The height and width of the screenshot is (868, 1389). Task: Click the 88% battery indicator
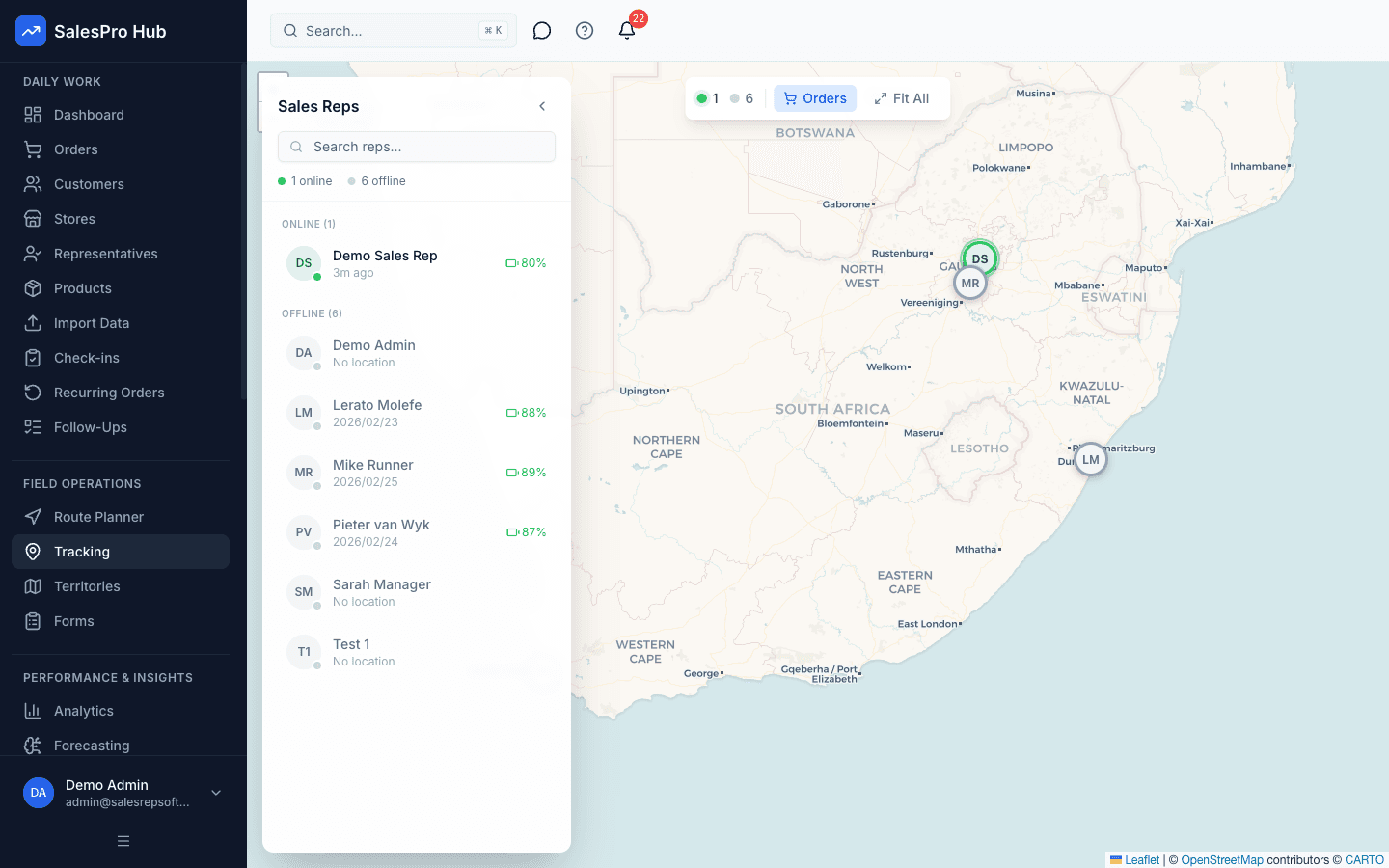527,413
